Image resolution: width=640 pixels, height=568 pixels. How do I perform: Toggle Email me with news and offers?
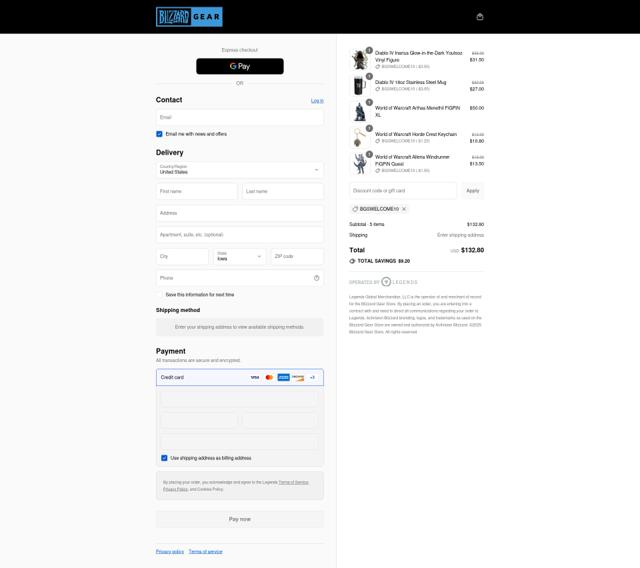159,134
